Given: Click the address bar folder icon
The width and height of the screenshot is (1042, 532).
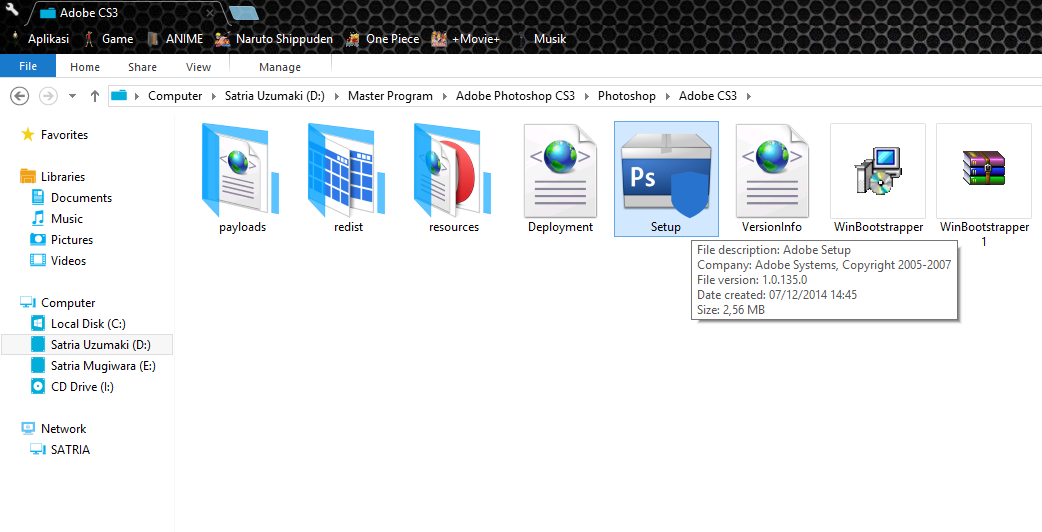Looking at the screenshot, I should point(119,96).
